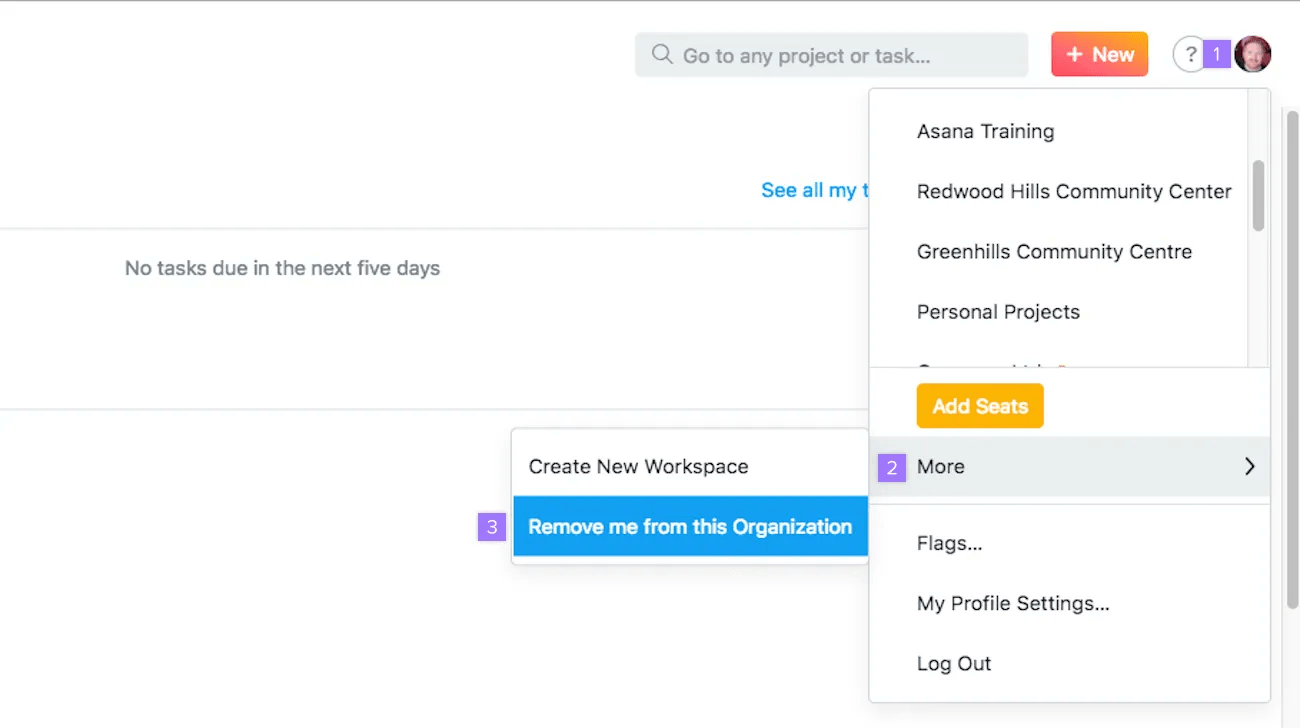The height and width of the screenshot is (728, 1300).
Task: Open the Greenhills Community Centre workspace
Action: coord(1054,252)
